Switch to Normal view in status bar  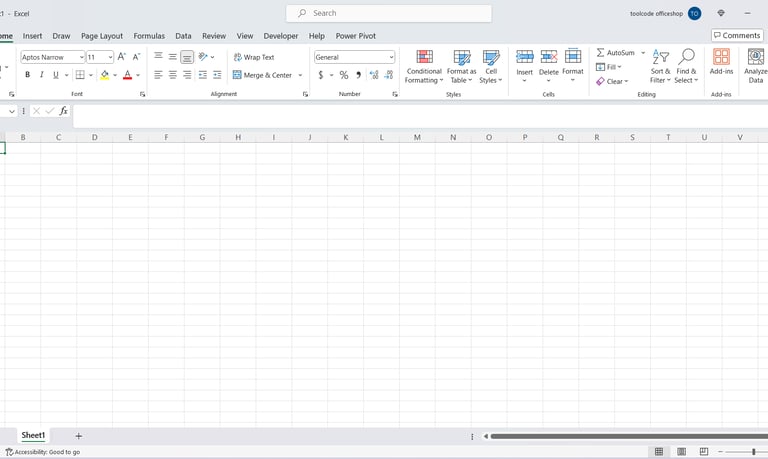(659, 452)
